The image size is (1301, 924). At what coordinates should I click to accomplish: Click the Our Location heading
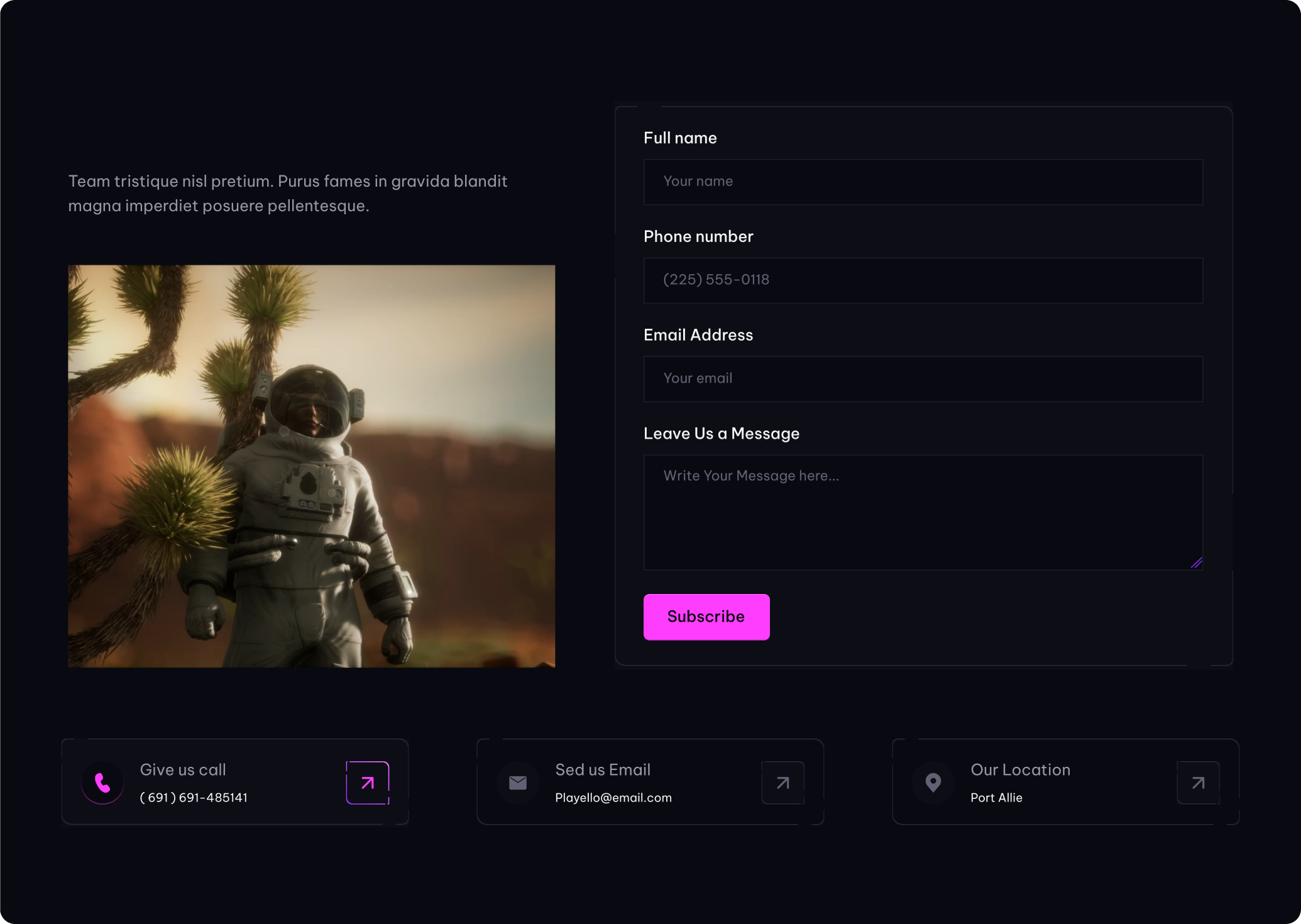[x=1020, y=770]
